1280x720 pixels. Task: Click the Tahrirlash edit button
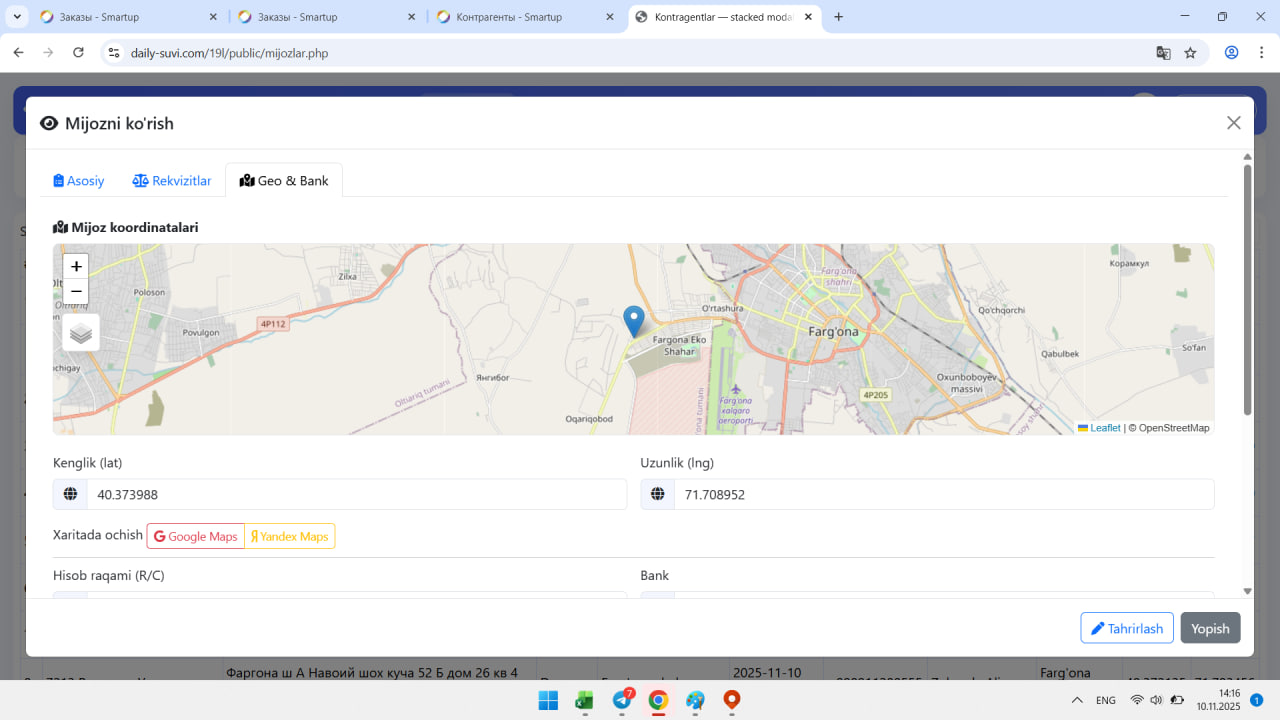tap(1127, 628)
